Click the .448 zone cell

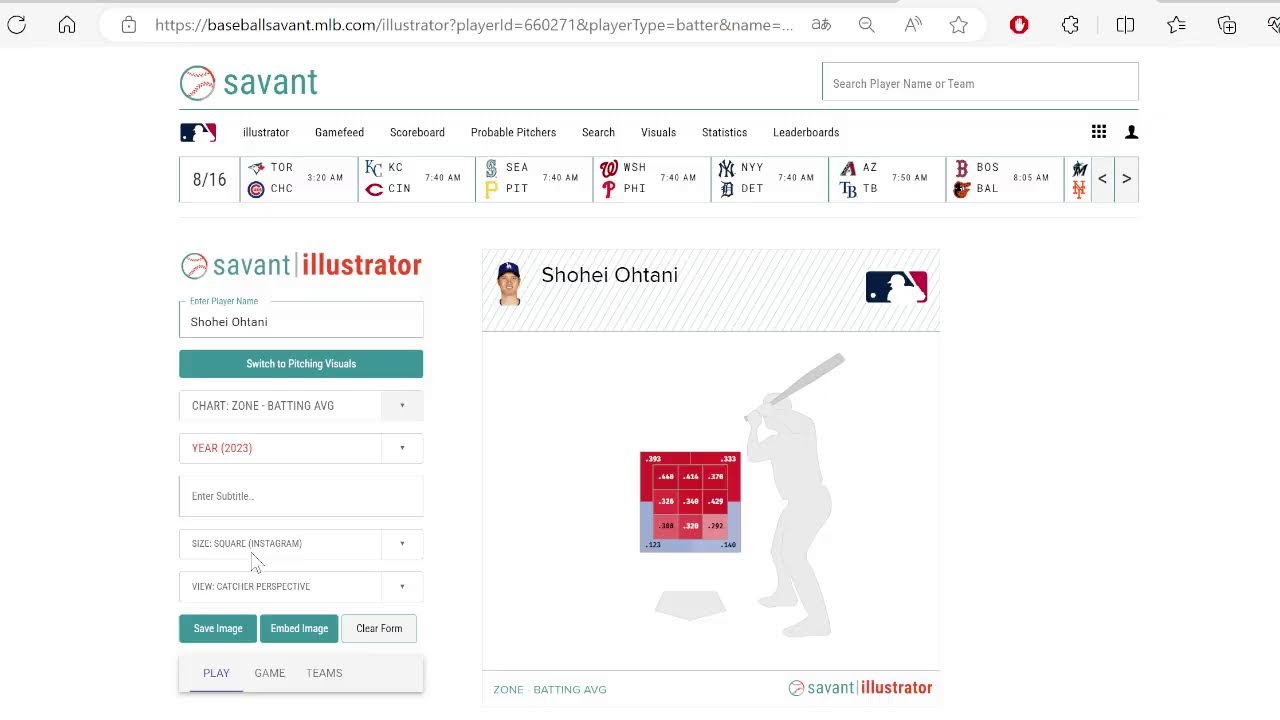(666, 477)
